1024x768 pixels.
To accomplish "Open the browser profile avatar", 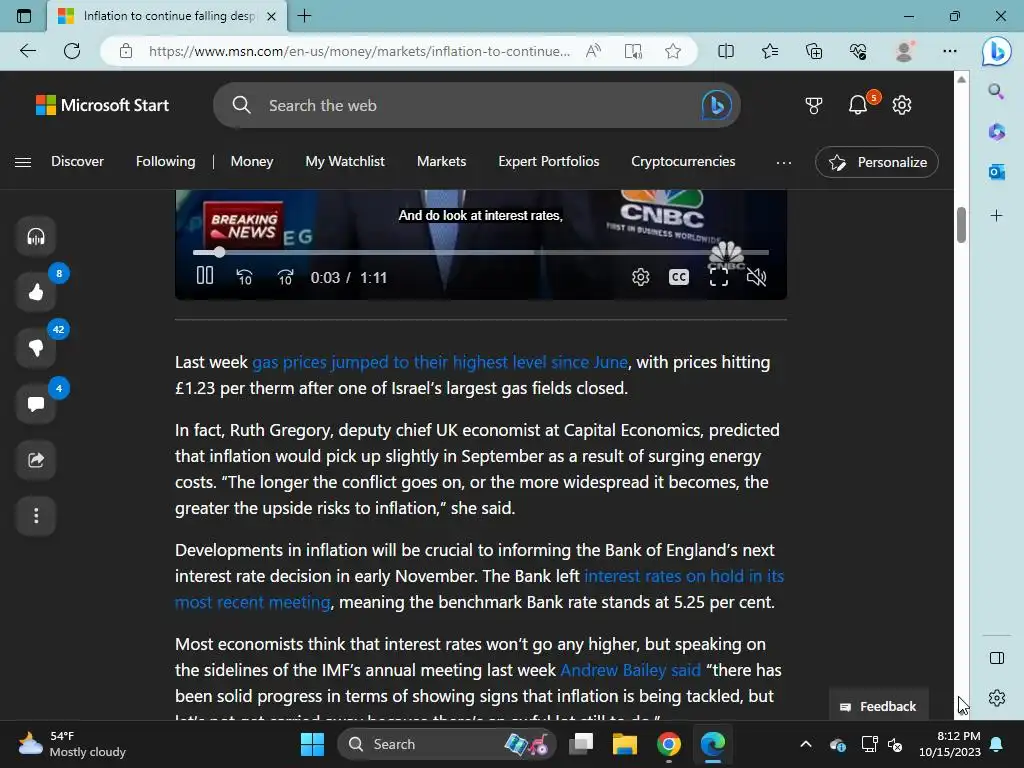I will [x=904, y=51].
